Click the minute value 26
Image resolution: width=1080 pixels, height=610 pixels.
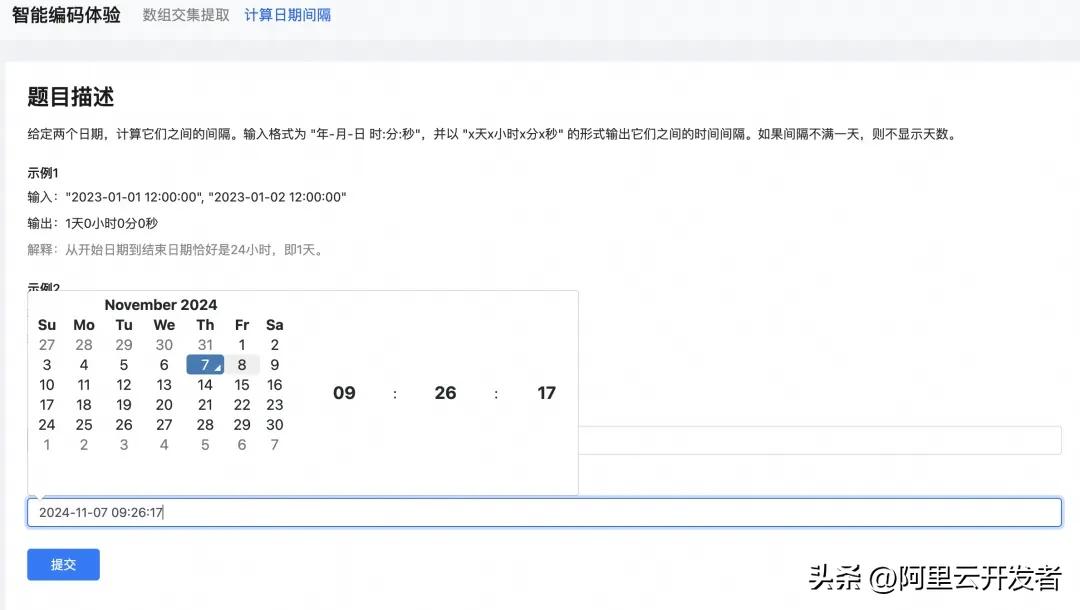point(445,393)
